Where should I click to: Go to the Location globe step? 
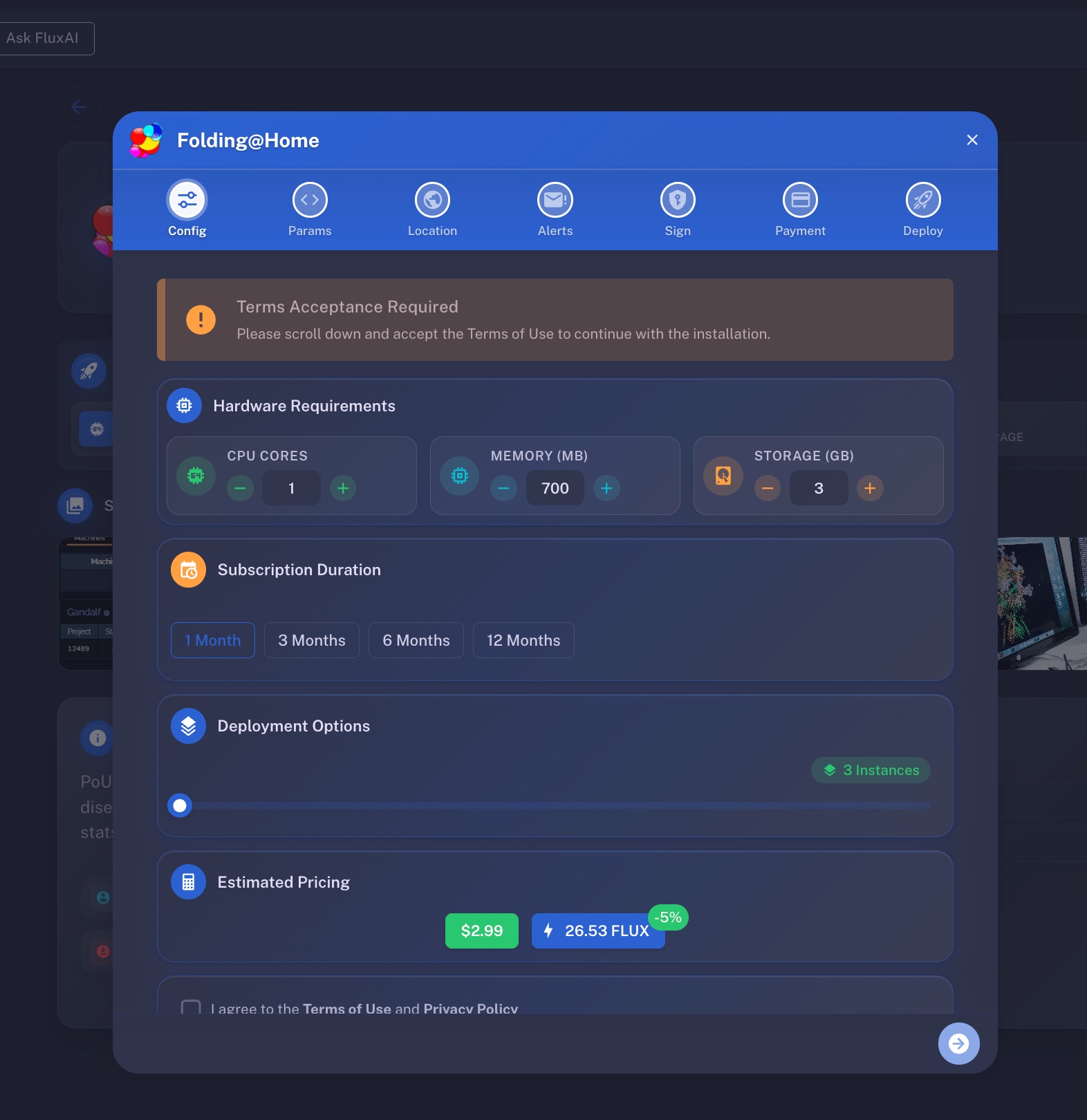pyautogui.click(x=432, y=200)
